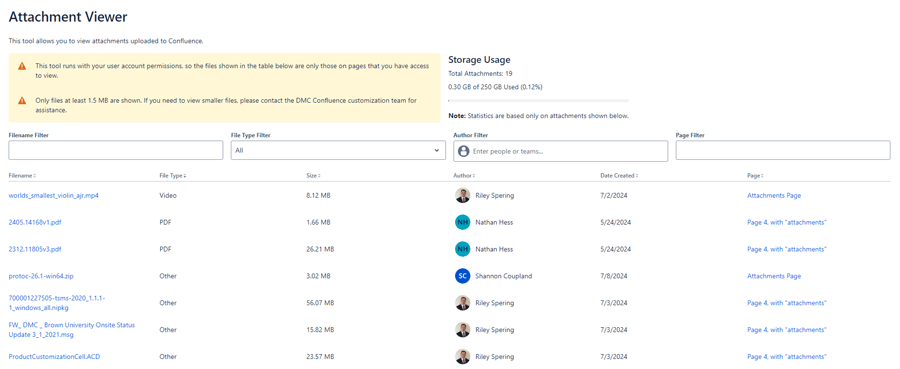Viewport: 900px width, 369px height.
Task: Click the 7/2/2024 date cell
Action: click(x=614, y=196)
